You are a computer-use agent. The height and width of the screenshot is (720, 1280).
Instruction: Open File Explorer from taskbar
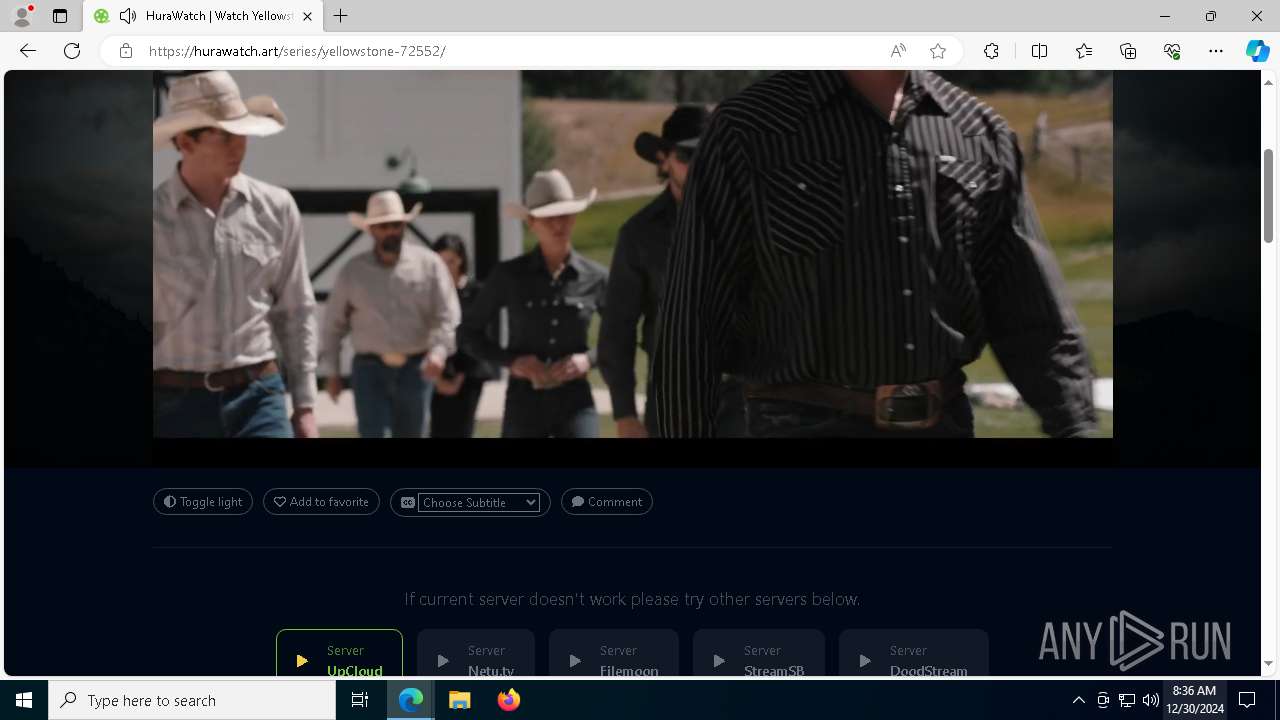tap(460, 700)
